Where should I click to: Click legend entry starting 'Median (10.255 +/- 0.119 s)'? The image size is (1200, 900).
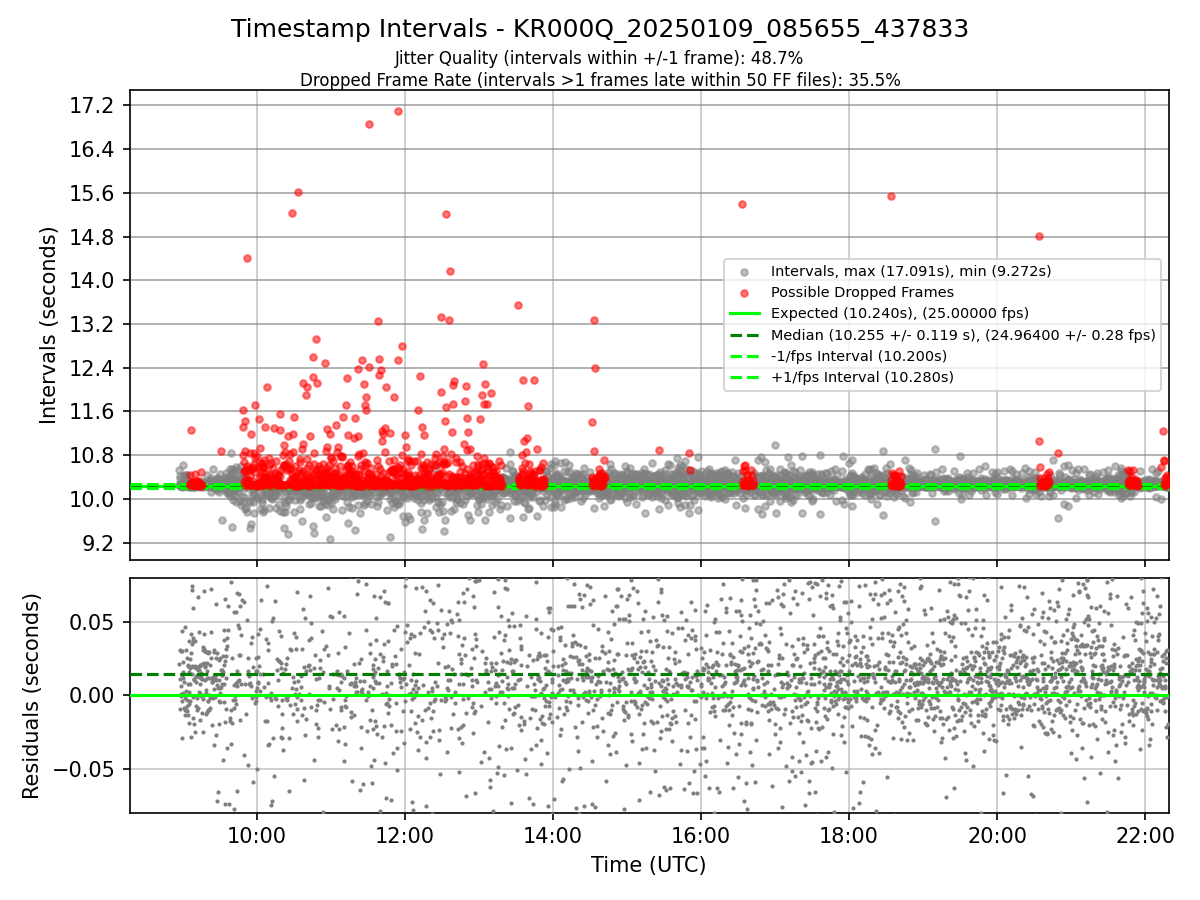(x=962, y=335)
